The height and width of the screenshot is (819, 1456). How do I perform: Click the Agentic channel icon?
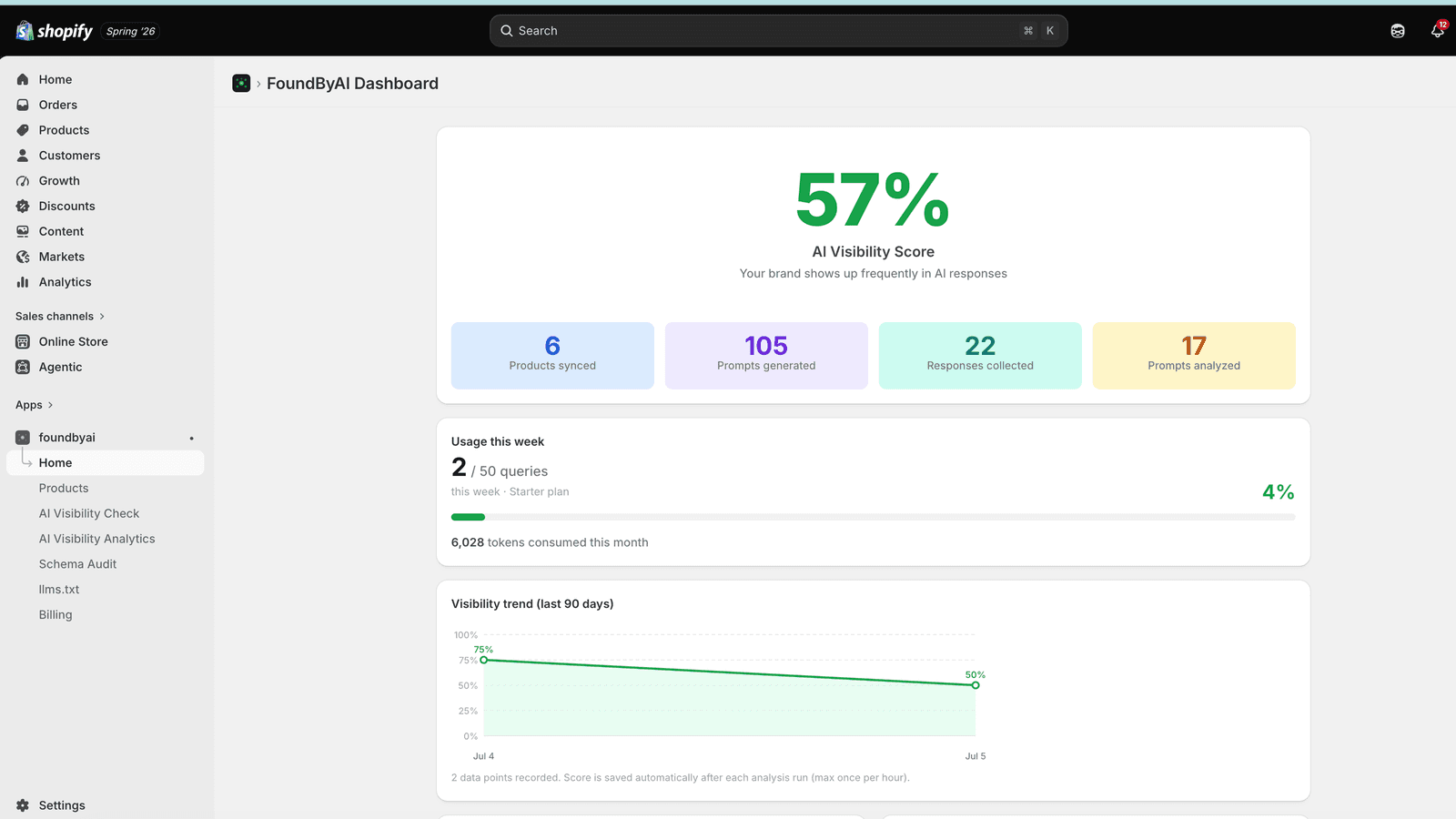tap(23, 367)
